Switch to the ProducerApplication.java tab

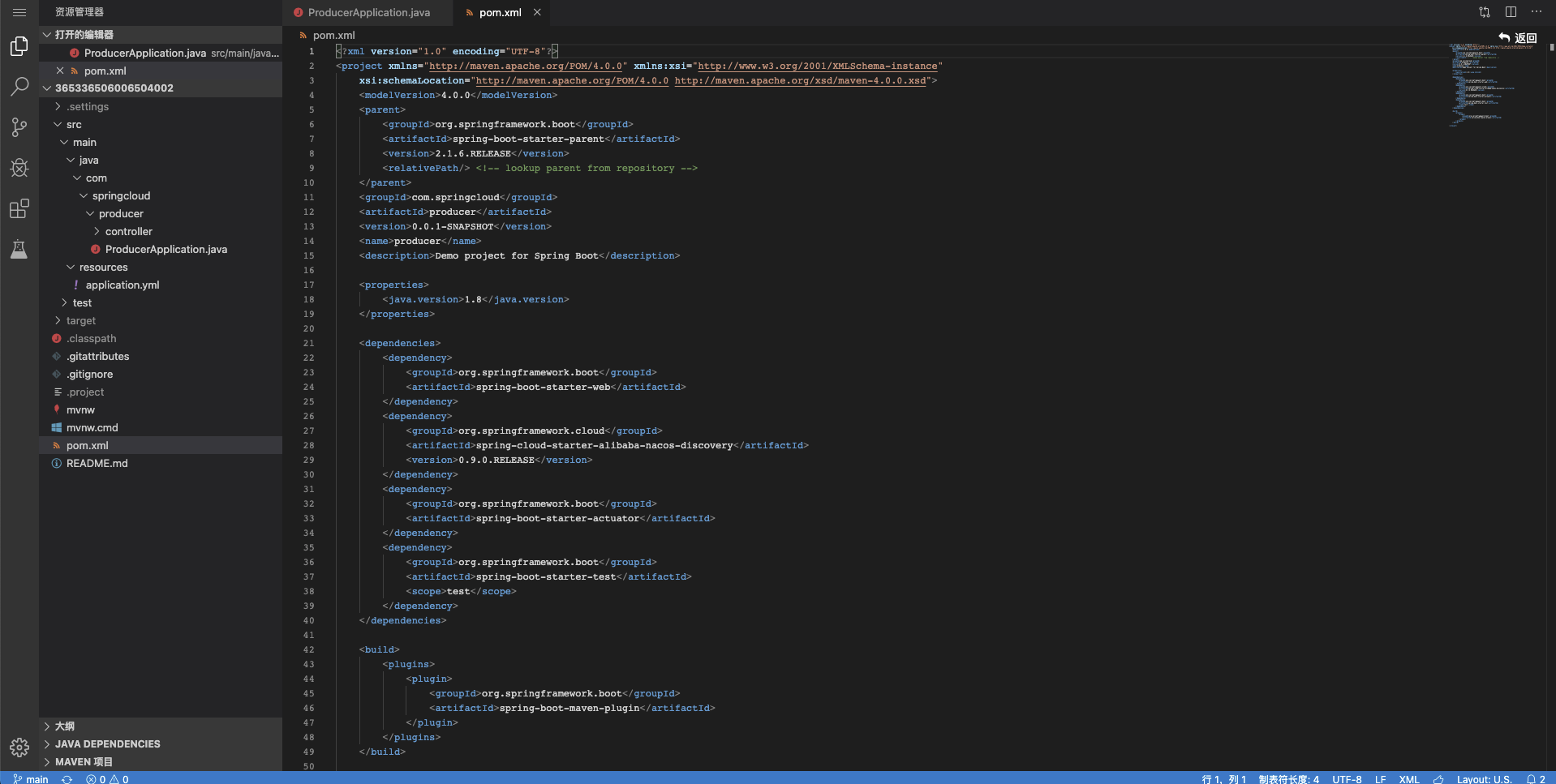(x=368, y=12)
